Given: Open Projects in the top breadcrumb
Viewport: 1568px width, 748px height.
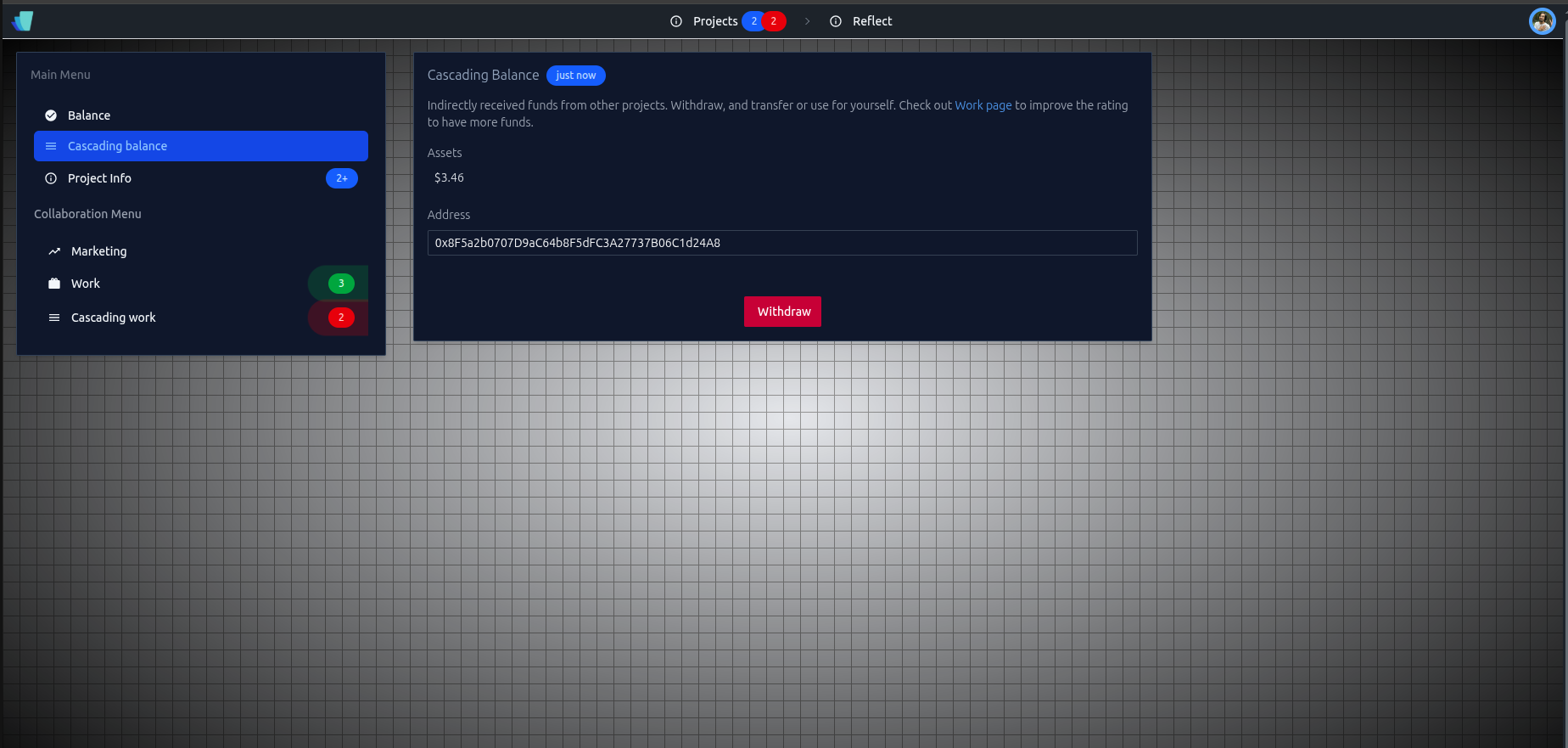Looking at the screenshot, I should (715, 21).
